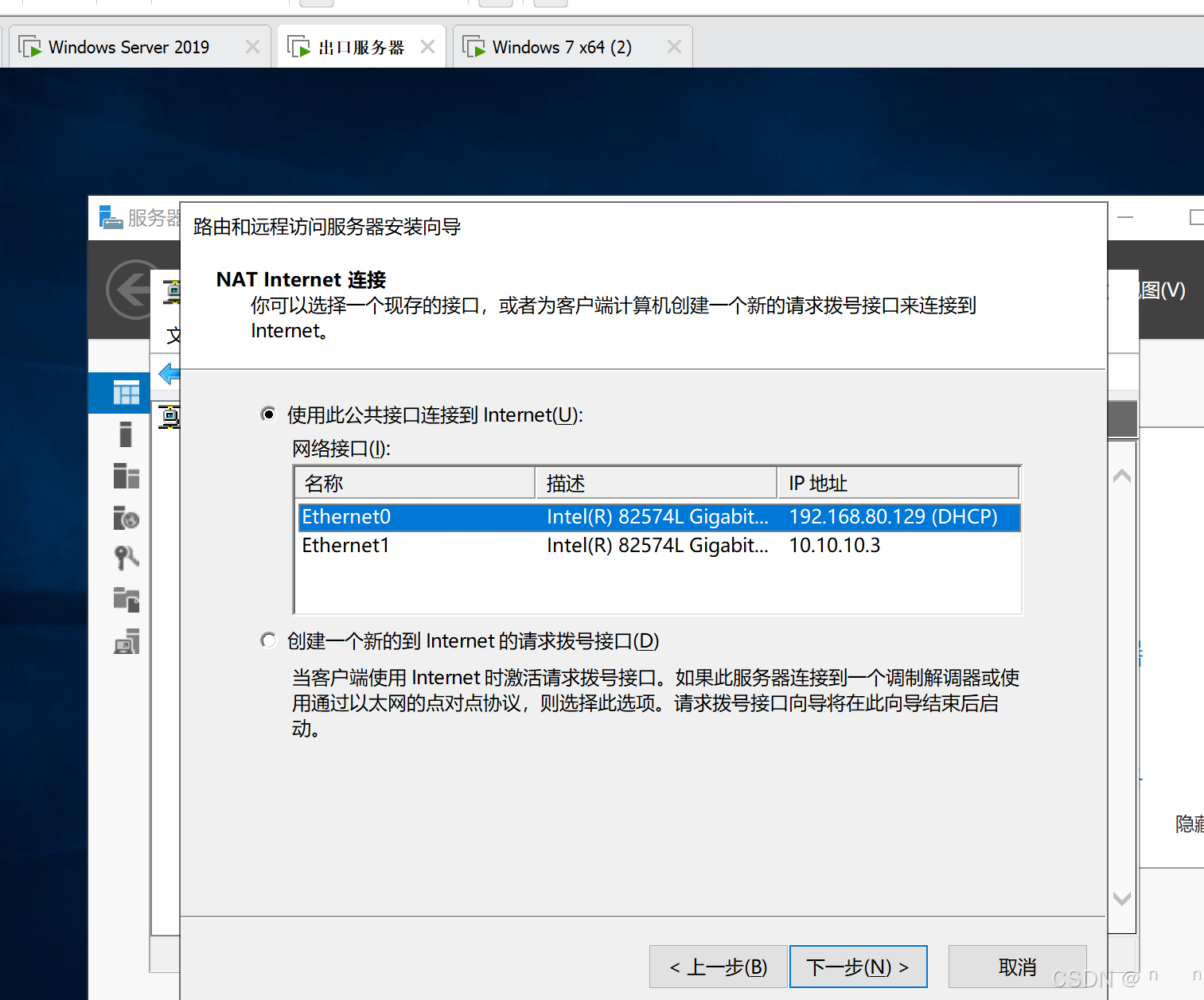
Task: Select the file and storage sidebar icon
Action: tap(125, 600)
